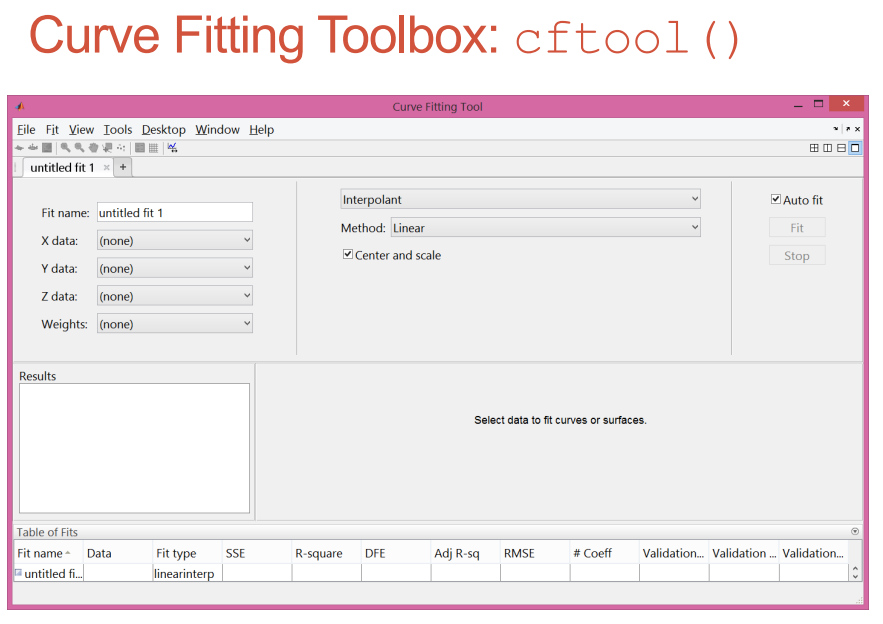Open the File menu
The height and width of the screenshot is (624, 883).
[26, 130]
